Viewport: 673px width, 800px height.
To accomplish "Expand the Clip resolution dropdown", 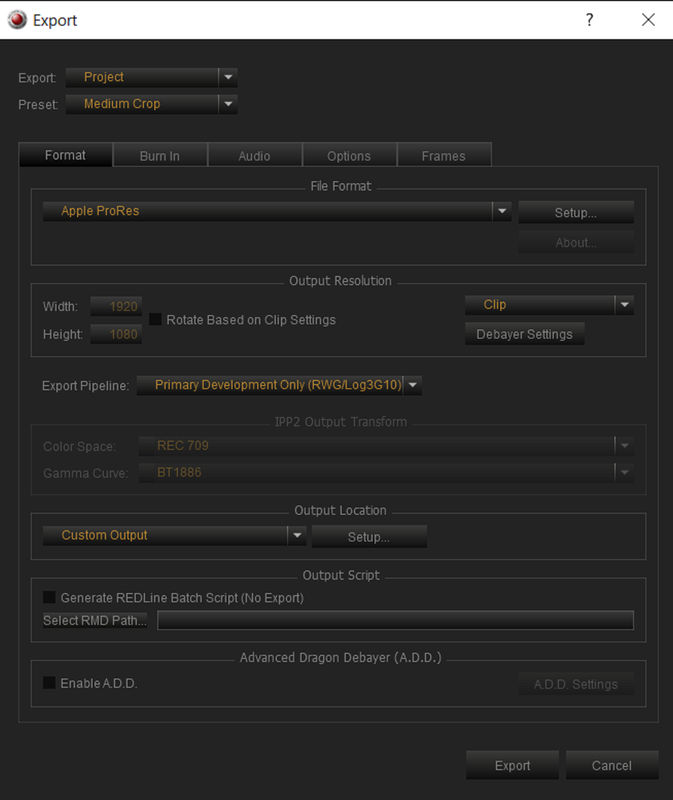I will 625,305.
